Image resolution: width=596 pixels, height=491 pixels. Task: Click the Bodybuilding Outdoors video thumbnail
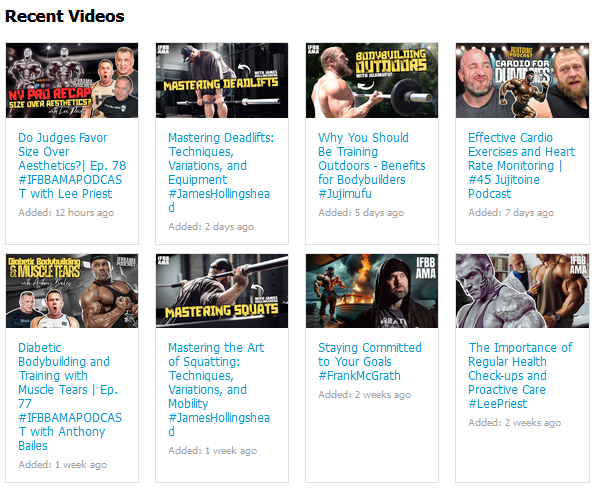point(372,80)
